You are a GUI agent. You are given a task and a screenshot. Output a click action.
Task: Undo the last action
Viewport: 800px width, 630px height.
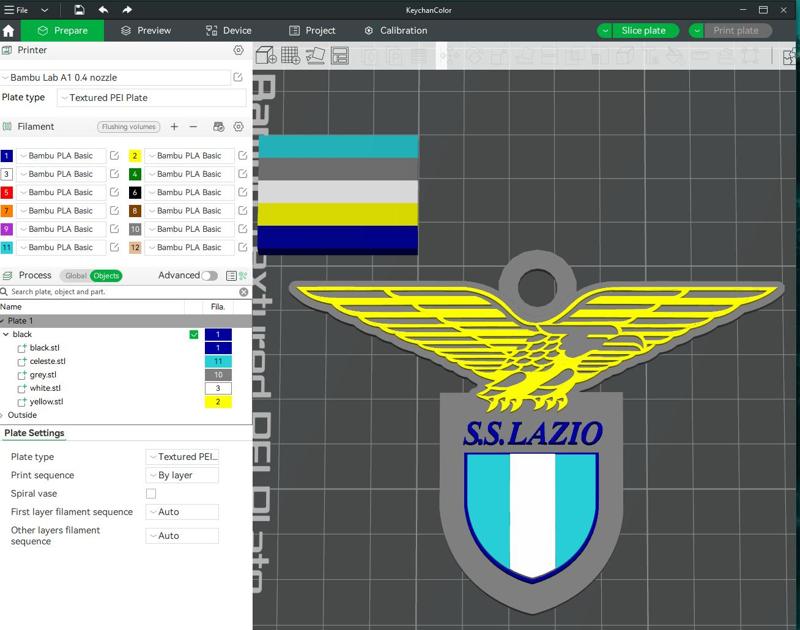point(103,10)
